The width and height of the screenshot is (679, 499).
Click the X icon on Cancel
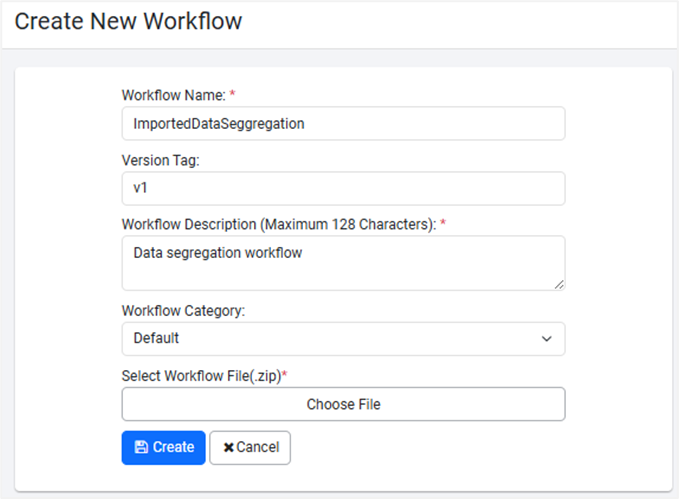click(229, 448)
